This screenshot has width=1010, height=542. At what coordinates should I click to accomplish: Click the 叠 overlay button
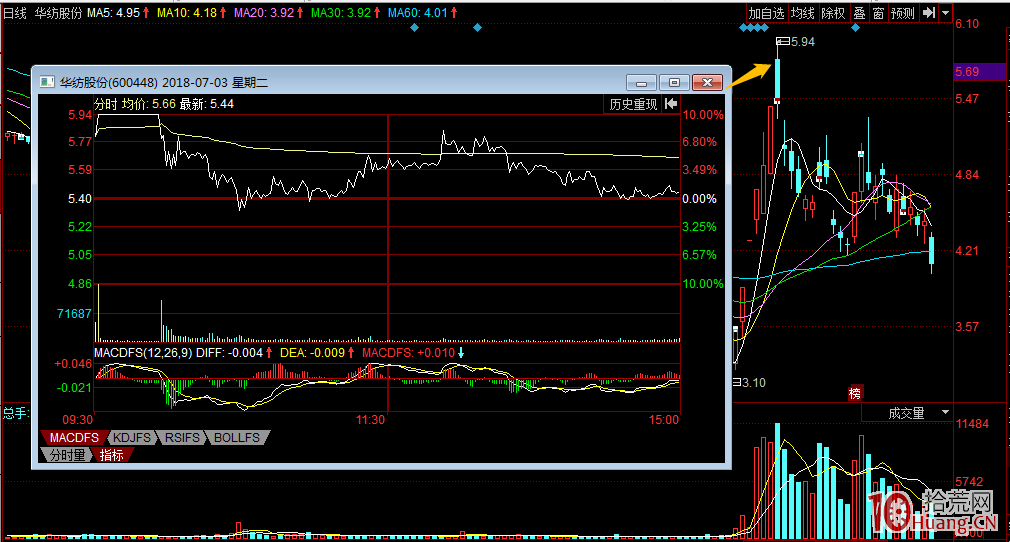click(x=859, y=13)
